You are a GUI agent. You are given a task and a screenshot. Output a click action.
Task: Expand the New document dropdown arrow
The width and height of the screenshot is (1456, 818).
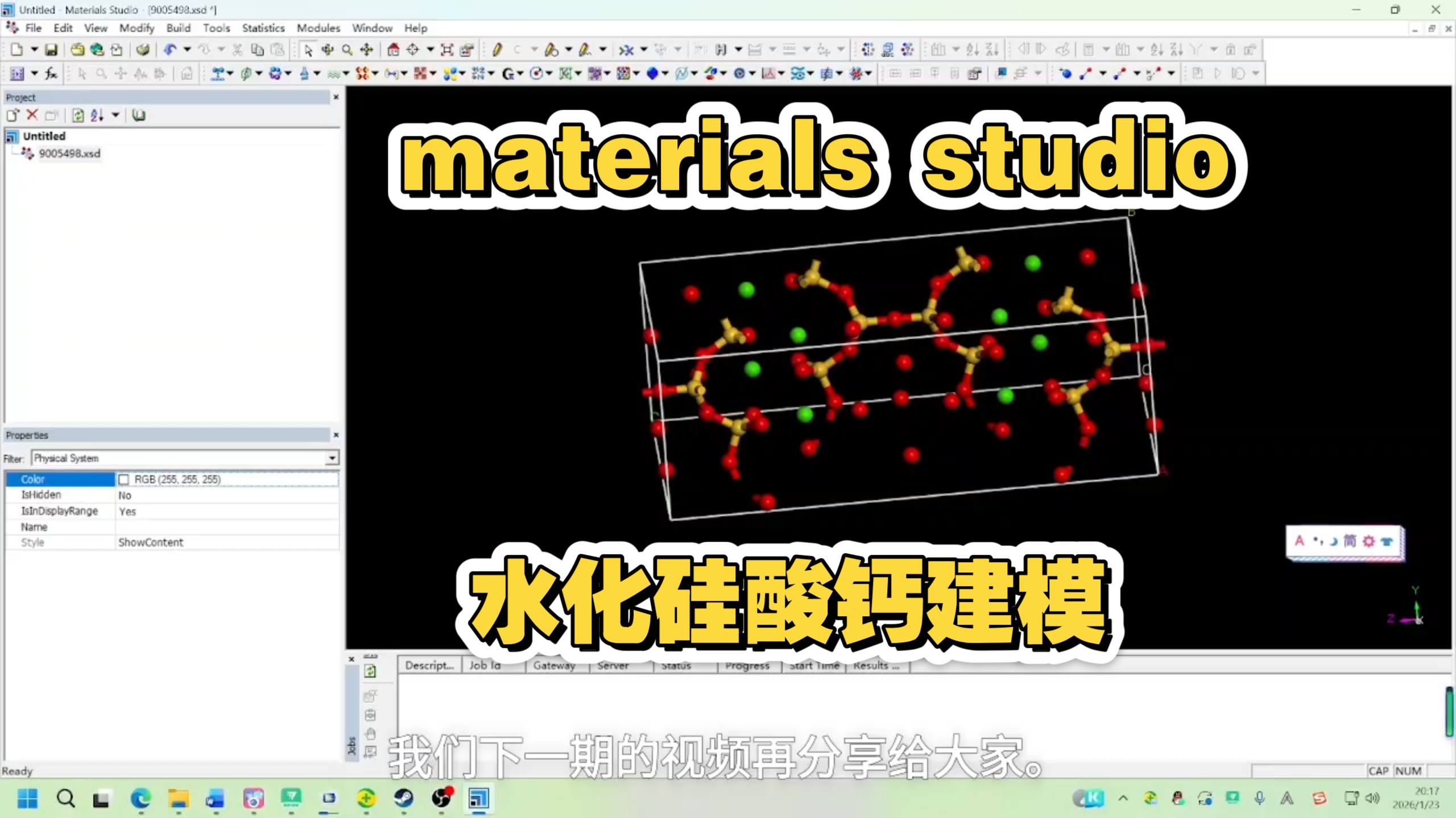pos(34,50)
